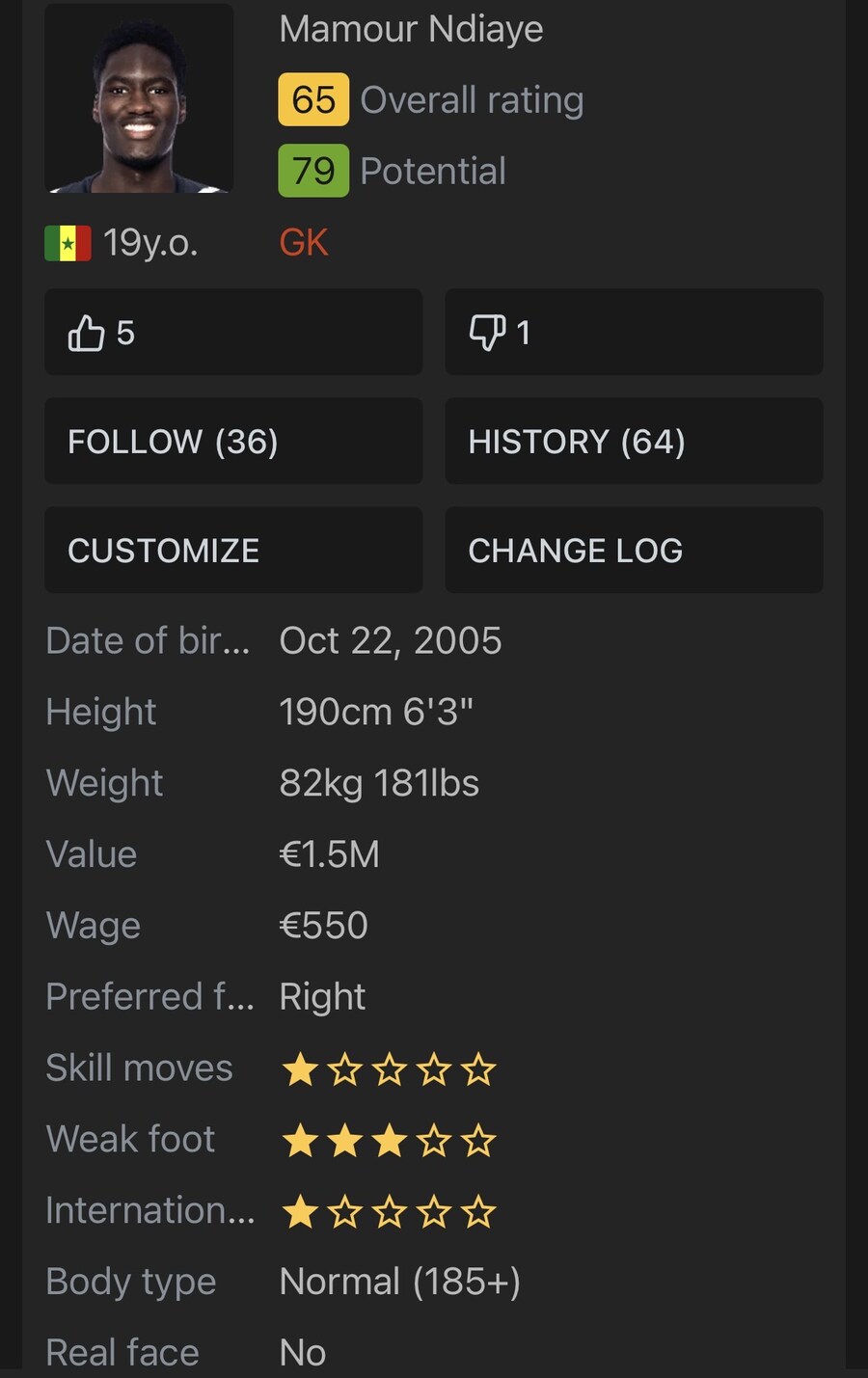This screenshot has width=868, height=1378.
Task: Click the fifth Skill moves star
Action: 478,1069
